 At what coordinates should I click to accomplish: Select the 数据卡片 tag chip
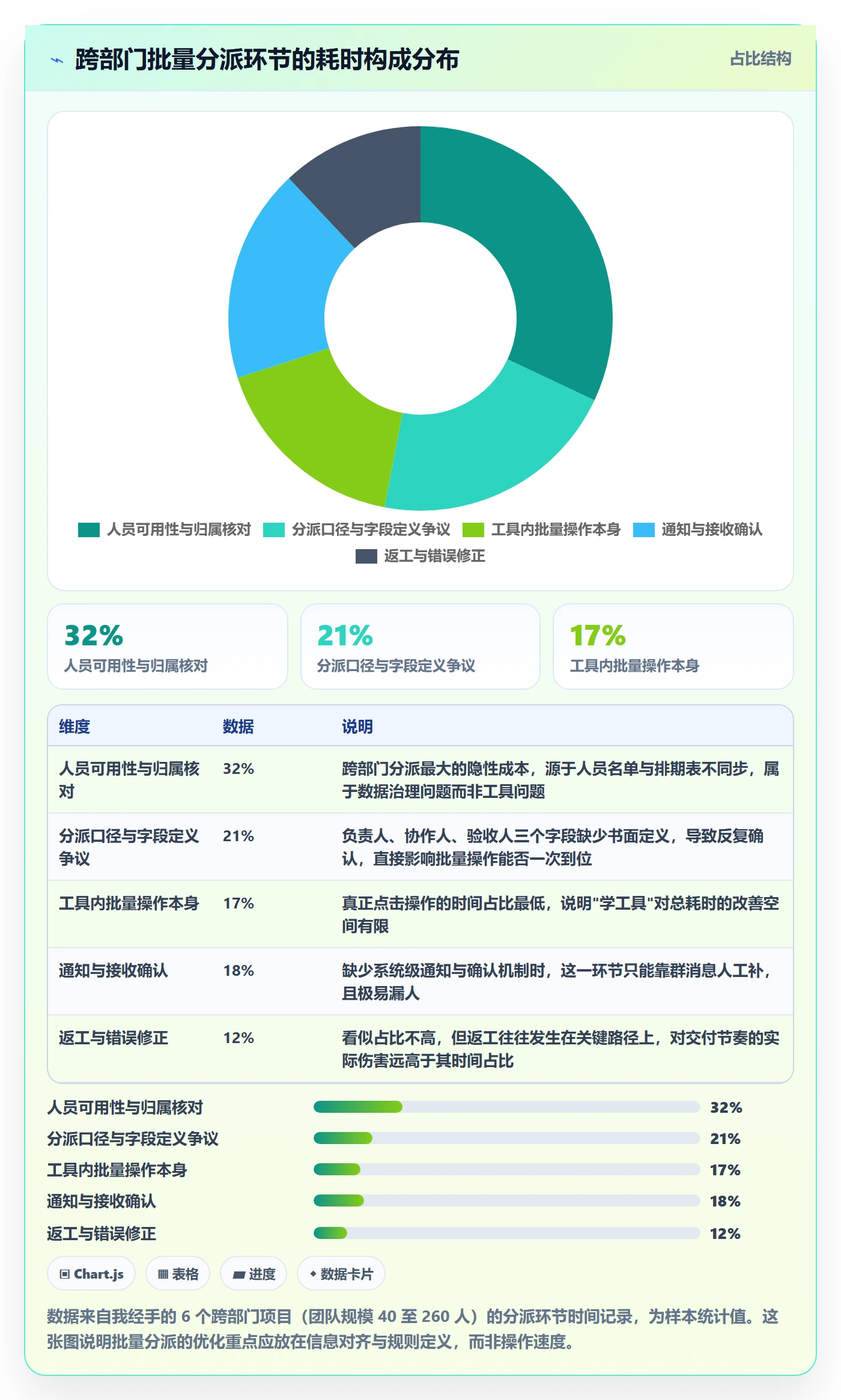(x=341, y=1273)
